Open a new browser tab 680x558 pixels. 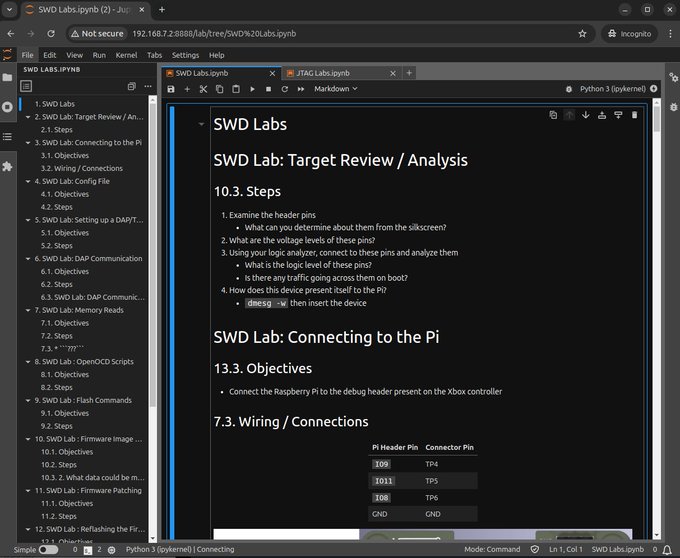[x=162, y=10]
